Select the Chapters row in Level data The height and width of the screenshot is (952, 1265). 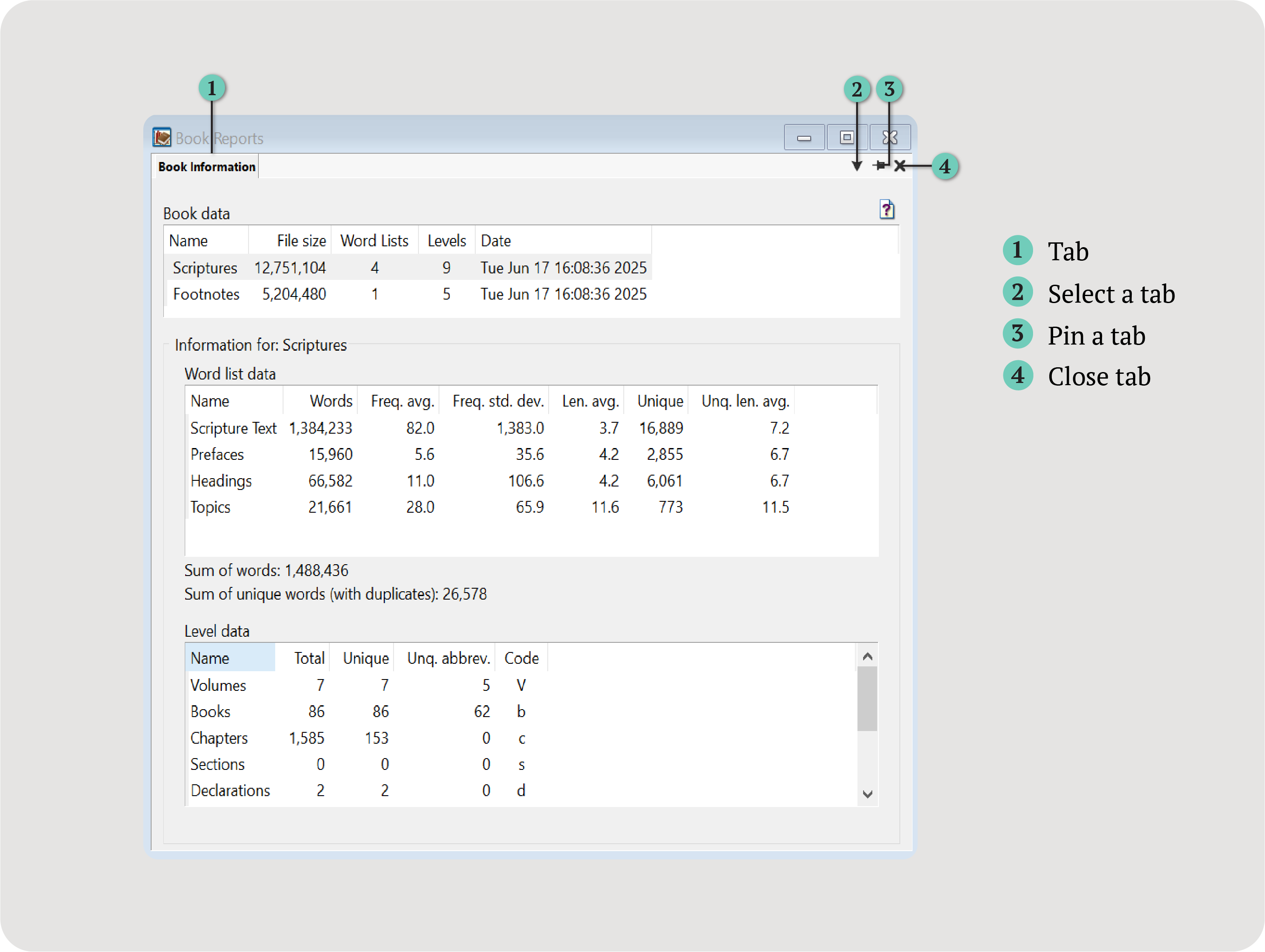[219, 738]
